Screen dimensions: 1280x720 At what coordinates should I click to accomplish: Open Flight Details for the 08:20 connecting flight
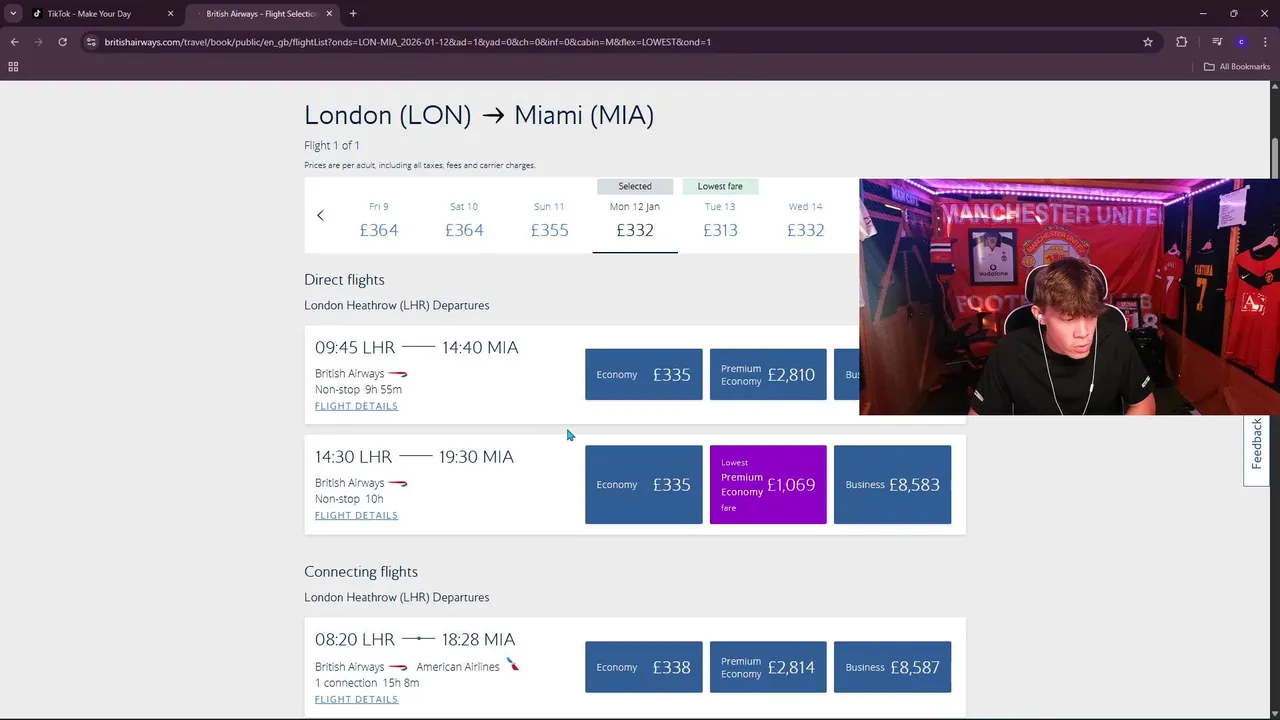pos(356,699)
